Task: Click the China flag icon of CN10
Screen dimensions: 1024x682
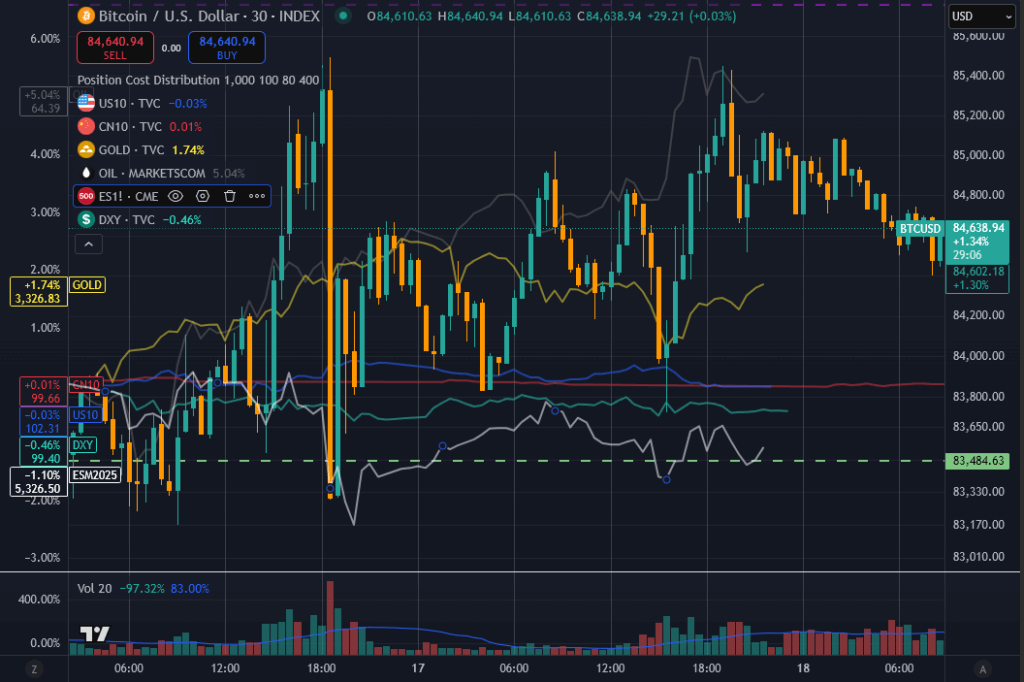Action: pyautogui.click(x=86, y=127)
